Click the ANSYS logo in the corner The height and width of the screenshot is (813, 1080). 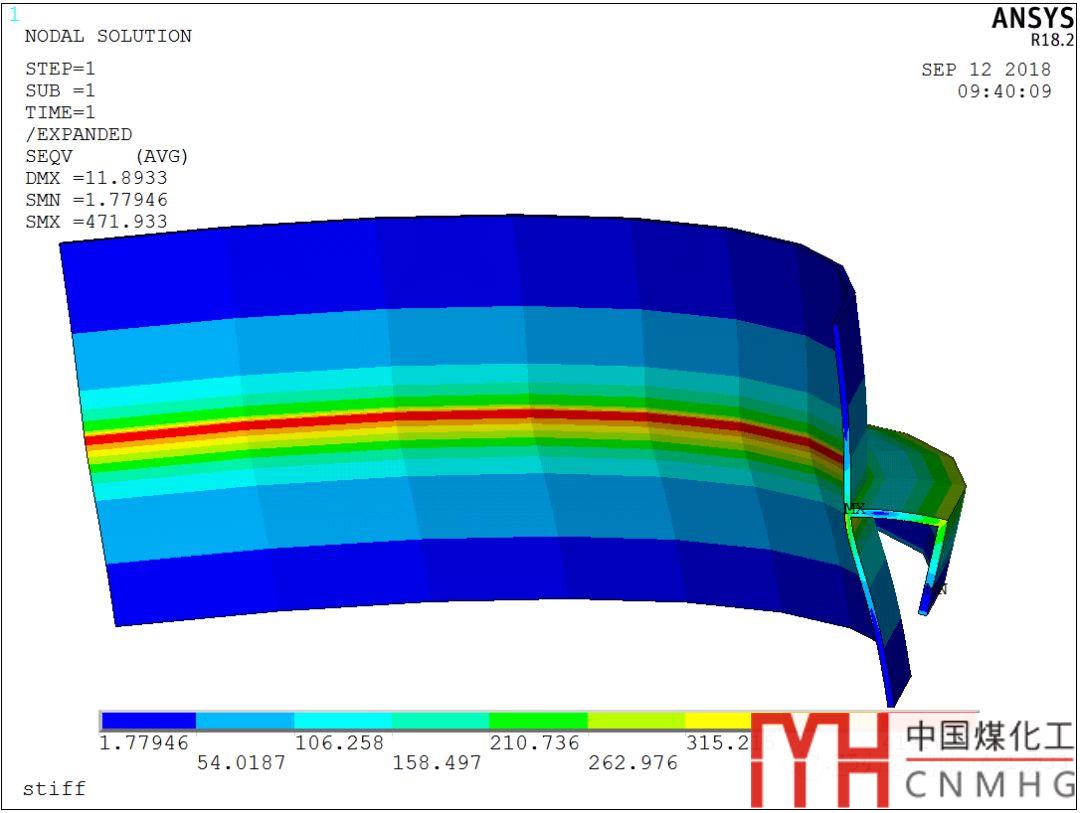pos(1032,20)
